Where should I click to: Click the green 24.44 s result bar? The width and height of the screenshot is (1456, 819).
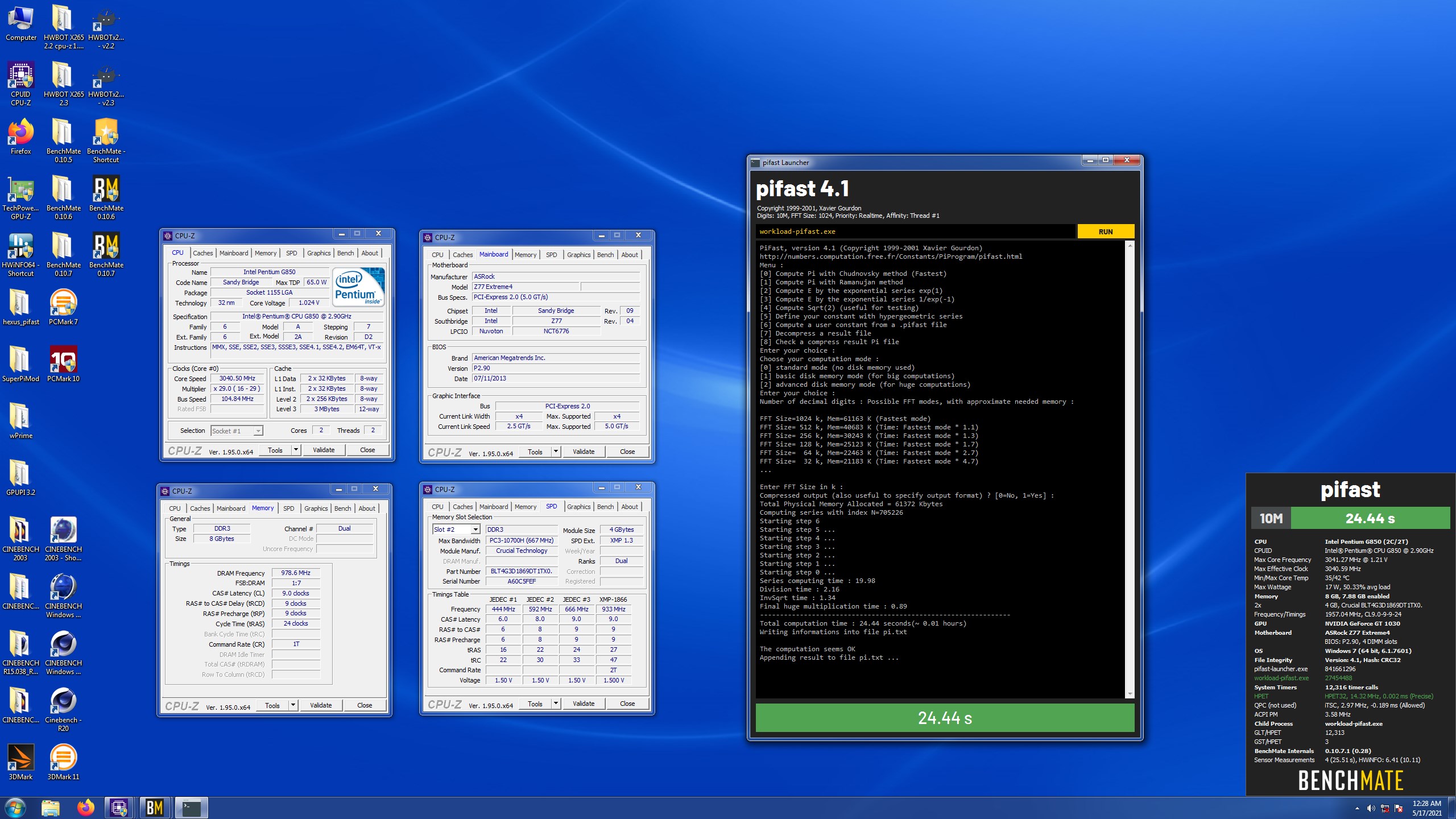945,718
